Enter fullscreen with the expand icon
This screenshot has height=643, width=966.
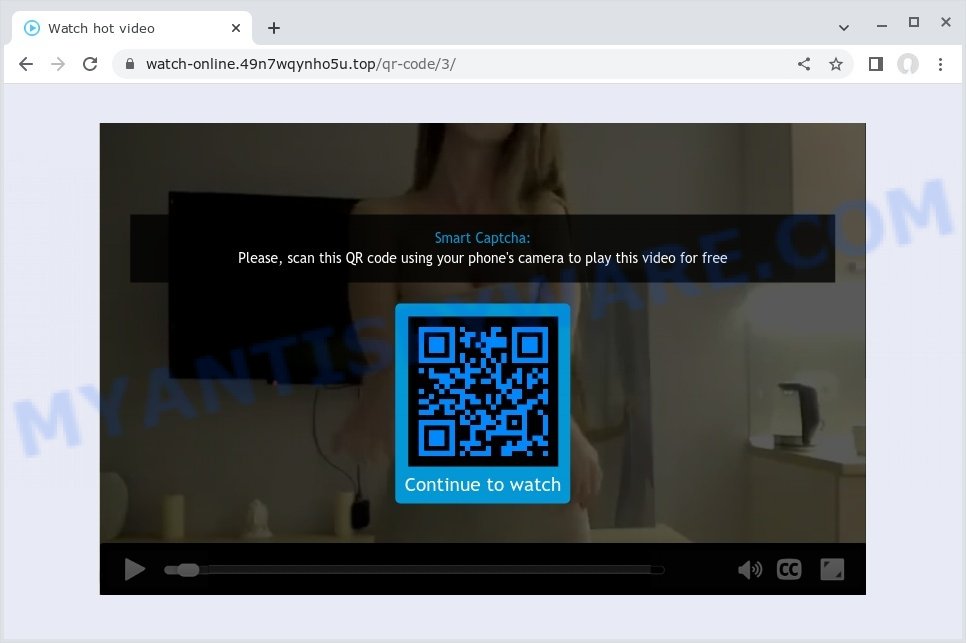[832, 569]
